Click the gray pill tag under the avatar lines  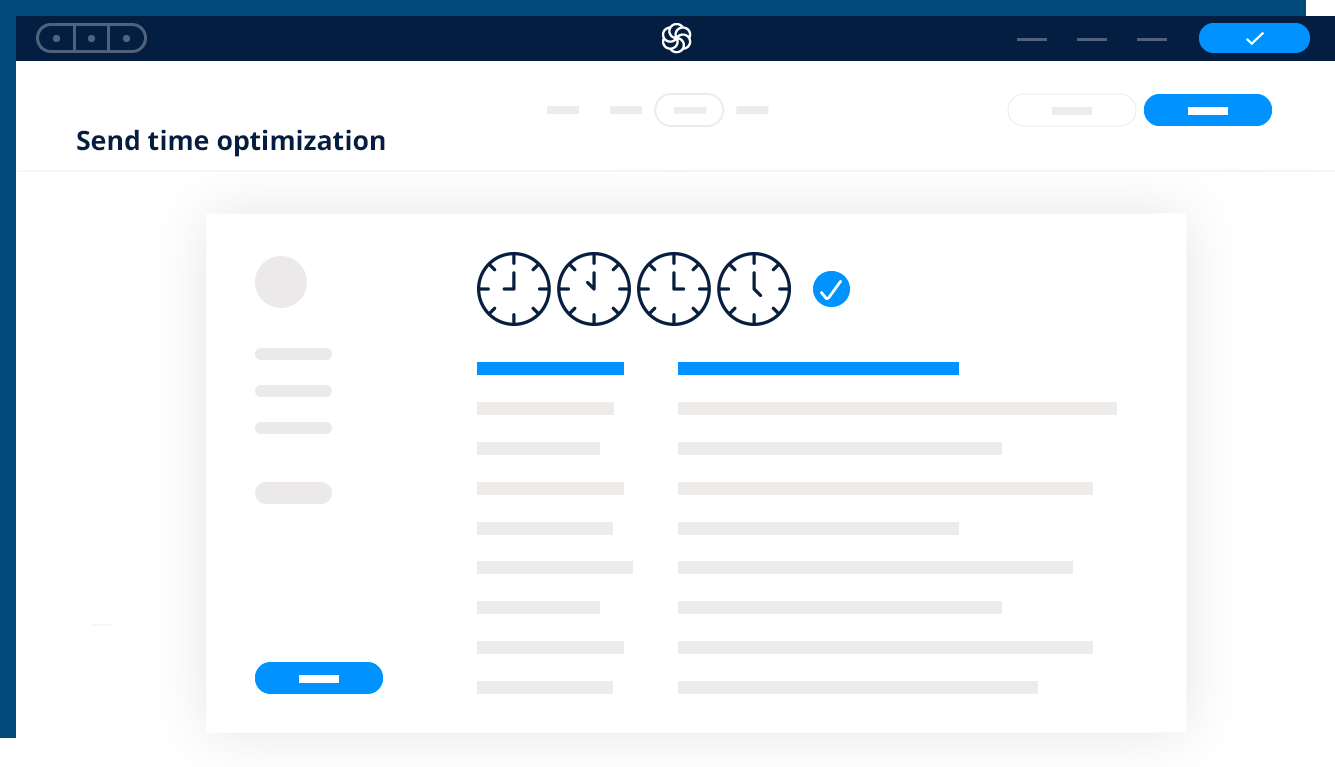pyautogui.click(x=293, y=493)
